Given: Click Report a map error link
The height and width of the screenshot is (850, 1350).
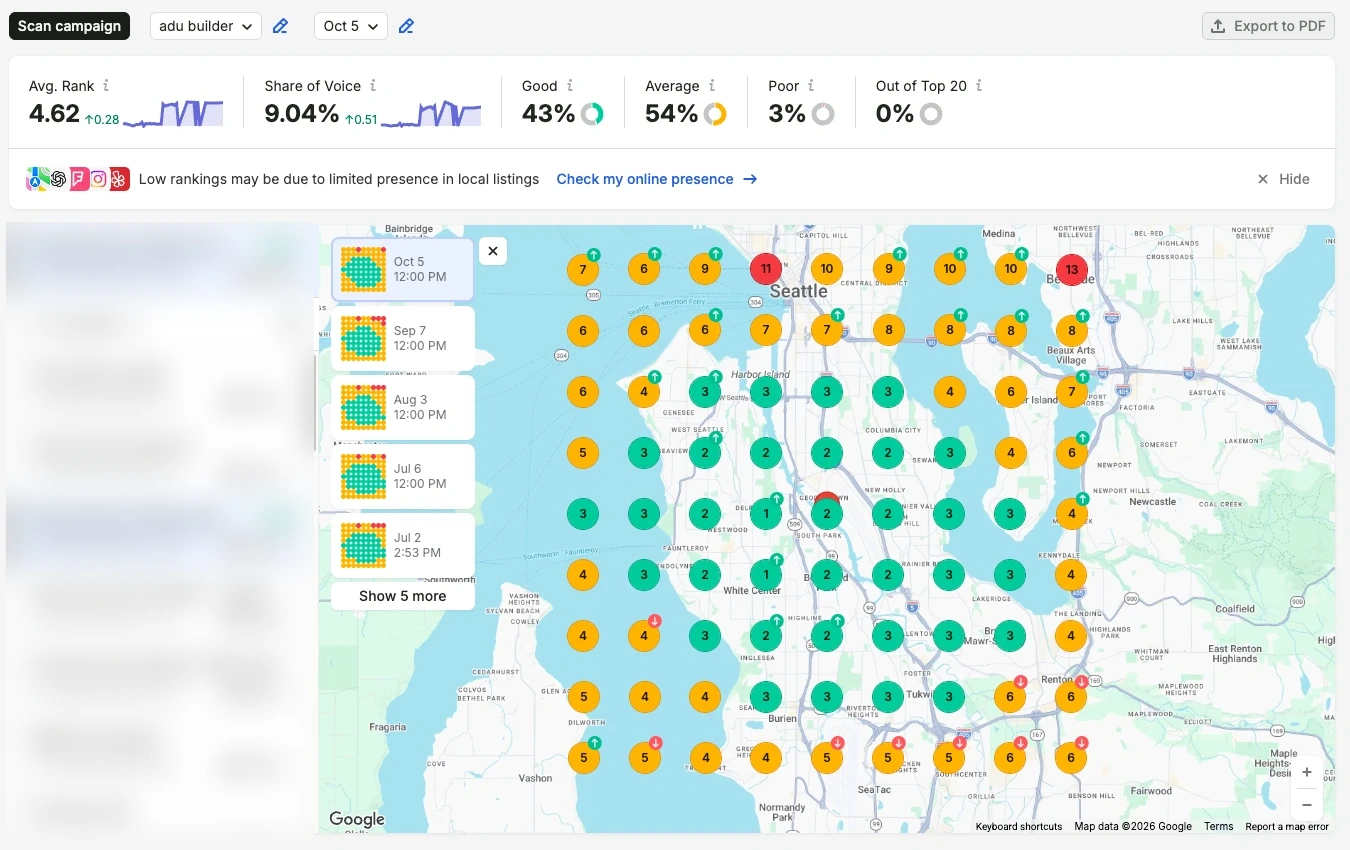Looking at the screenshot, I should 1287,827.
